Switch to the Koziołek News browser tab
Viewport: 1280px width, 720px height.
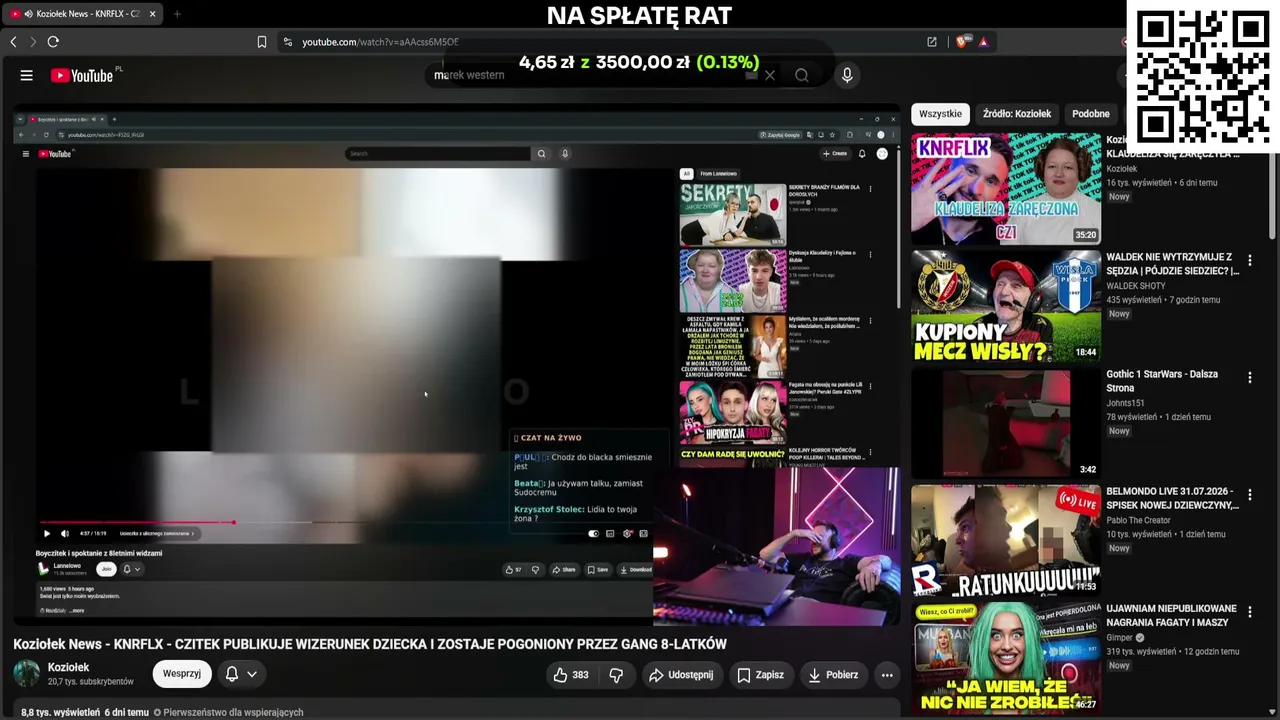pyautogui.click(x=84, y=14)
